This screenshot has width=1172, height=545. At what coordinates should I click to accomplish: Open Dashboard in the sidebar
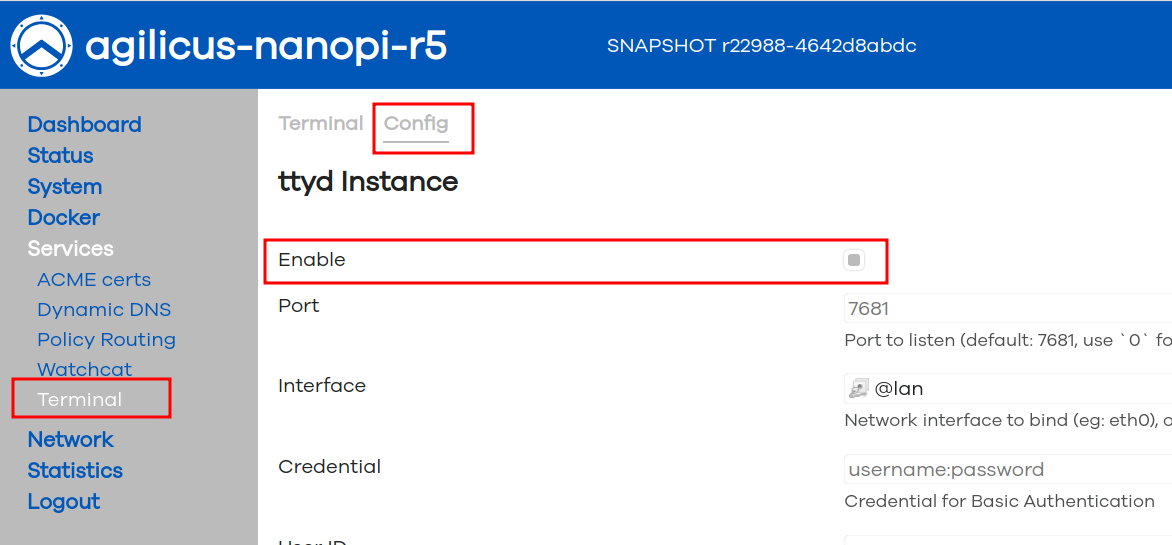(x=84, y=124)
